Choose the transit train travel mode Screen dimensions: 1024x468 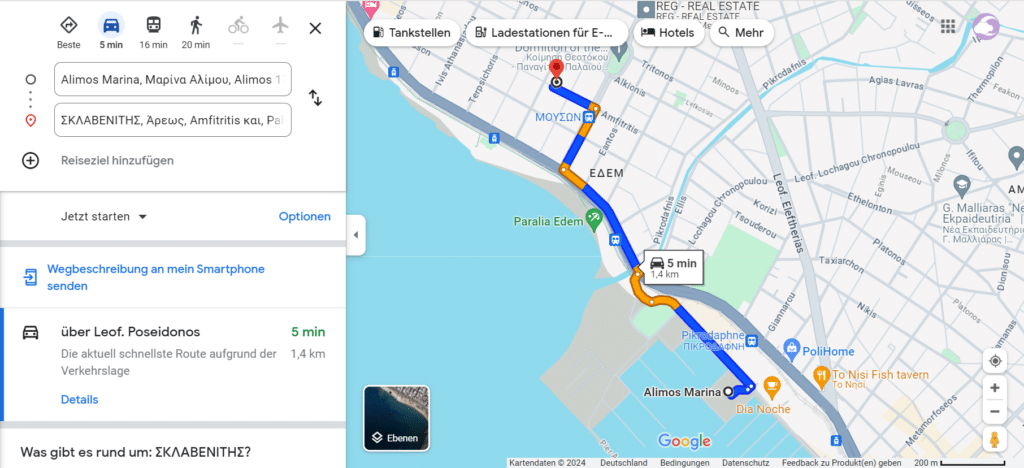[153, 25]
